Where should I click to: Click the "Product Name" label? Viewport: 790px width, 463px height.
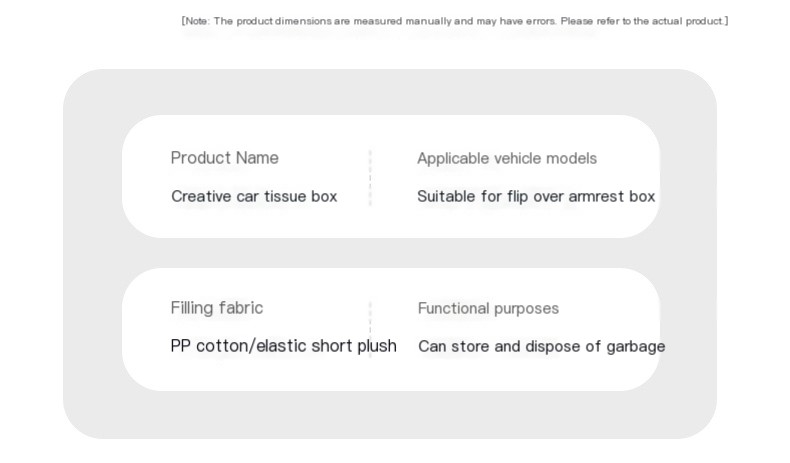point(225,158)
